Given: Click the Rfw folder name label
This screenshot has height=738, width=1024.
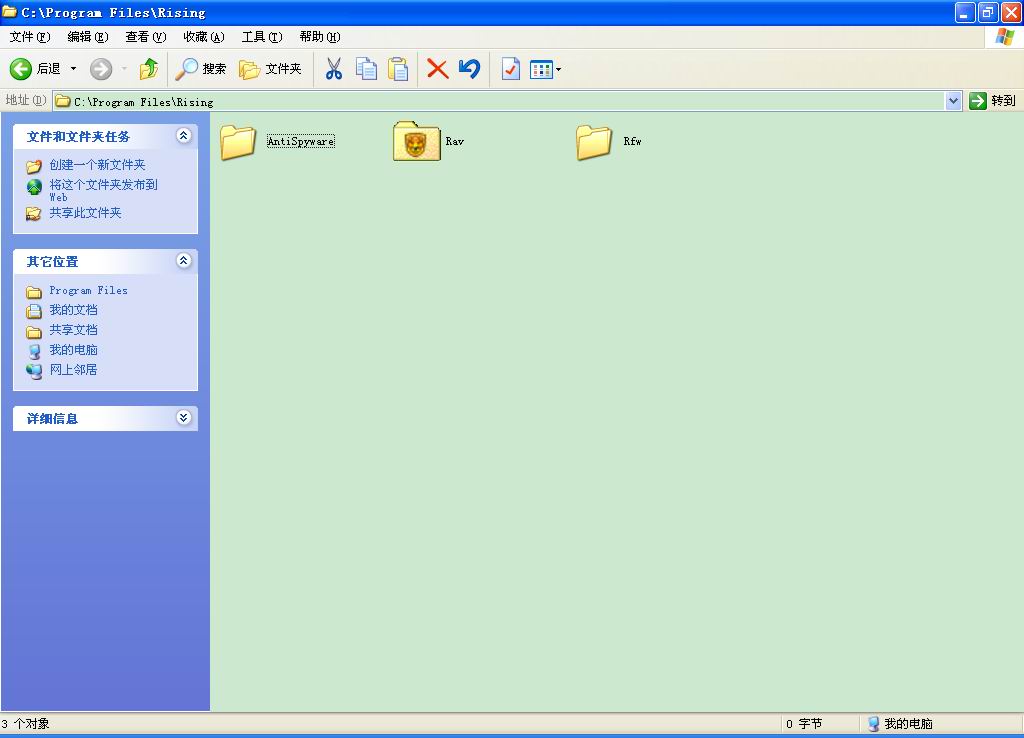Looking at the screenshot, I should (x=632, y=141).
